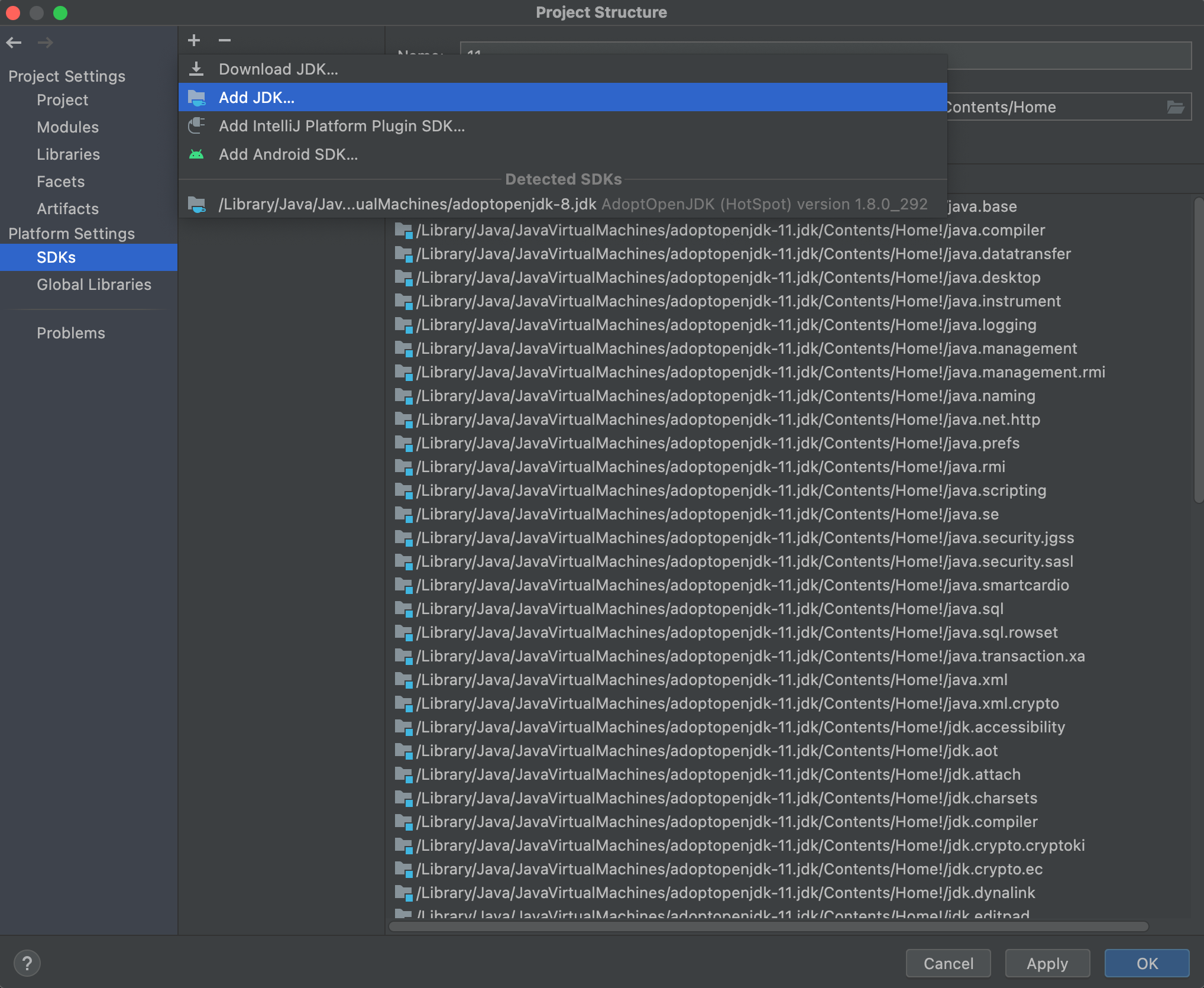
Task: Go to Global Libraries section
Action: (93, 285)
